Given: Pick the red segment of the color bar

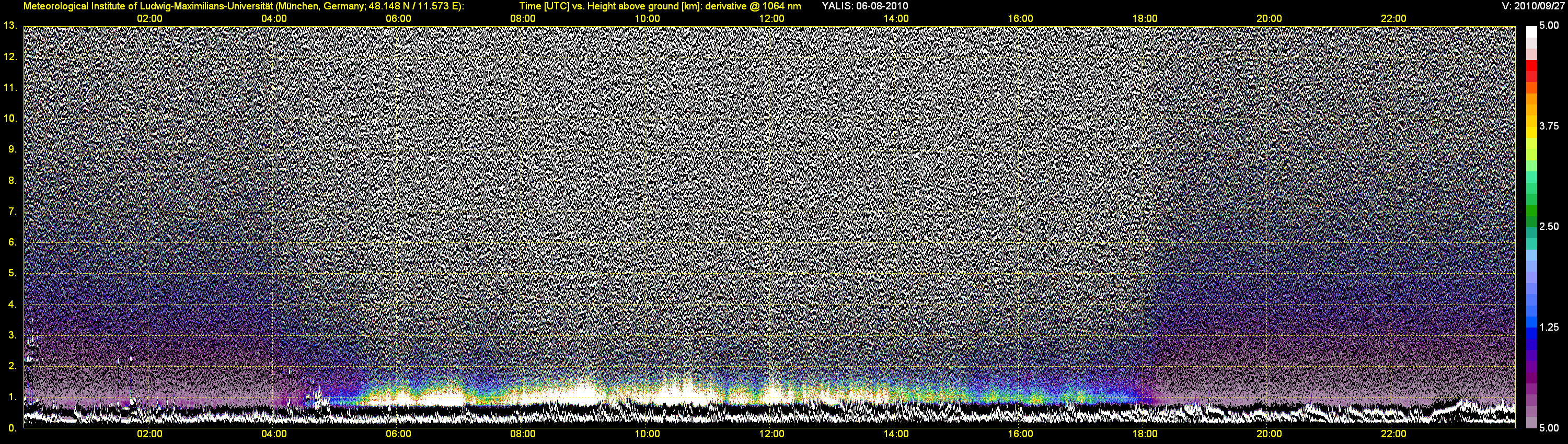Looking at the screenshot, I should pyautogui.click(x=1531, y=65).
